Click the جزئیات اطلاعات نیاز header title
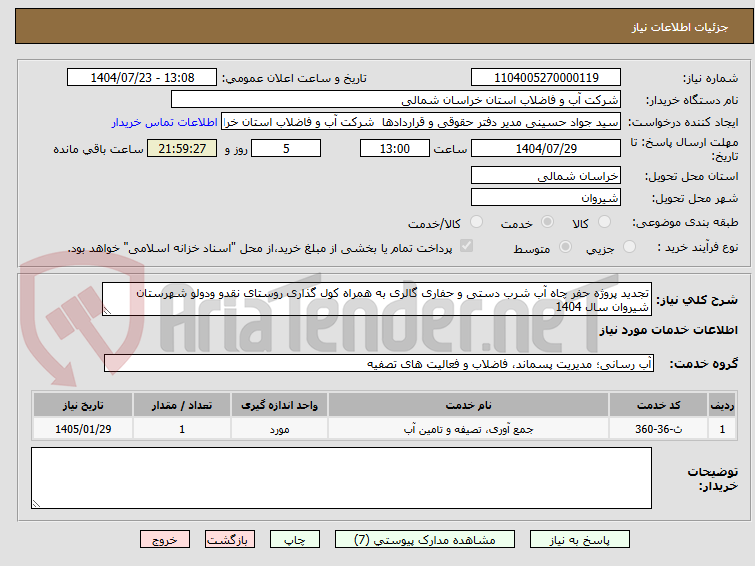This screenshot has height=566, width=755. 680,27
